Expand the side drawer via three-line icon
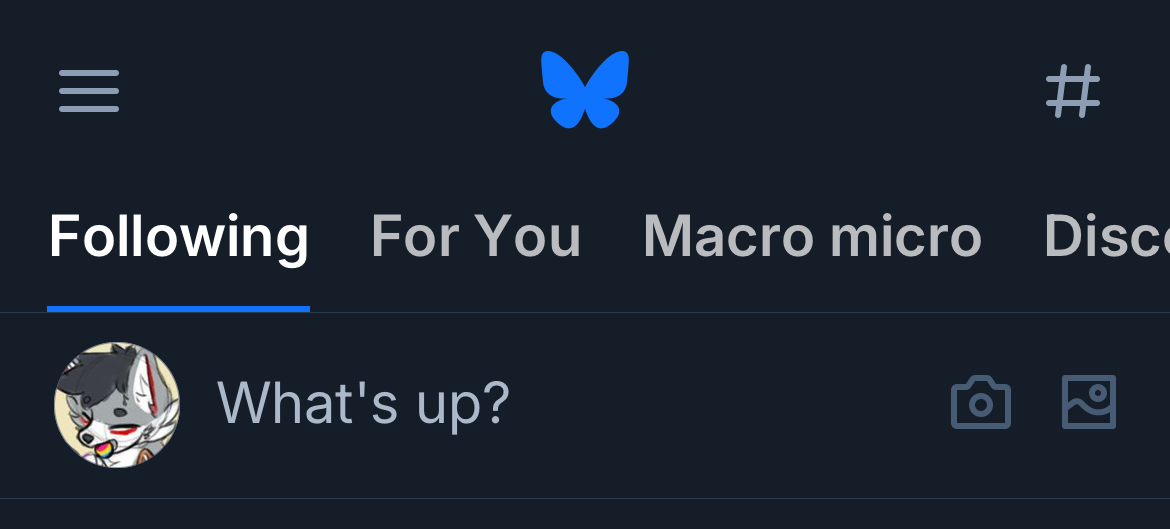Image resolution: width=1170 pixels, height=529 pixels. [x=89, y=91]
